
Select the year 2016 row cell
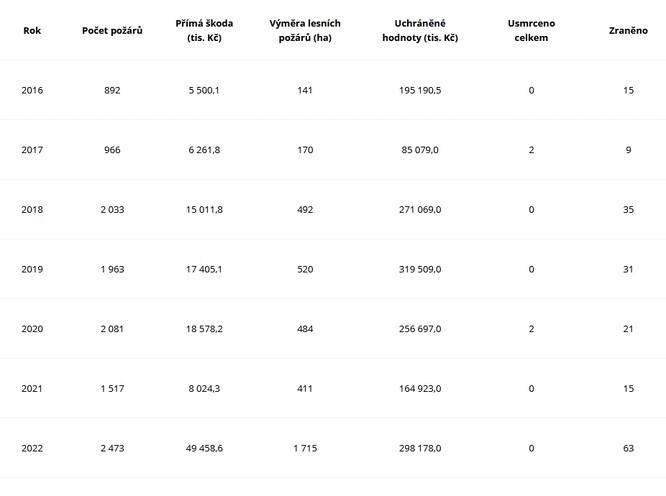(32, 90)
